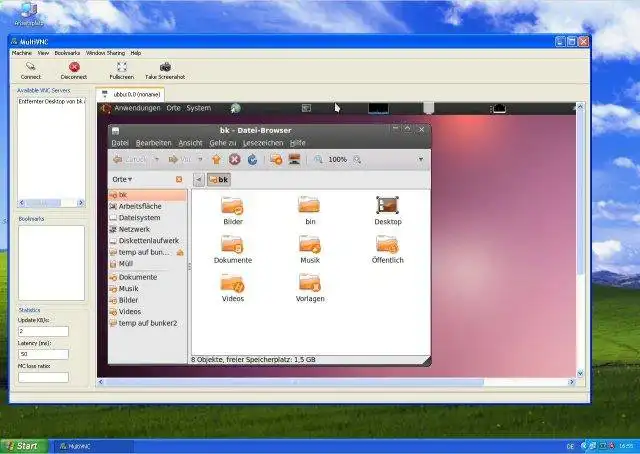Expand the toolbar overflow dropdown arrow

pyautogui.click(x=420, y=159)
